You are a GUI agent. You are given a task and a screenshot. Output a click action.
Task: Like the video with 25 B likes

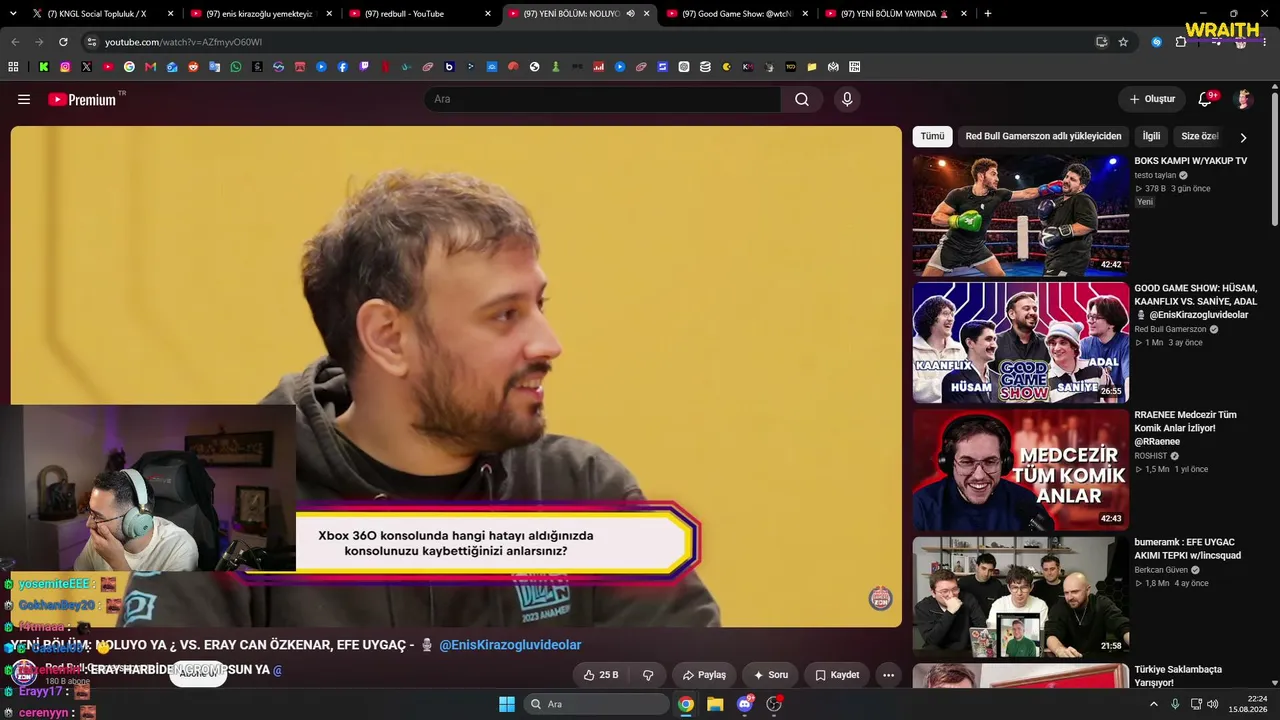600,675
